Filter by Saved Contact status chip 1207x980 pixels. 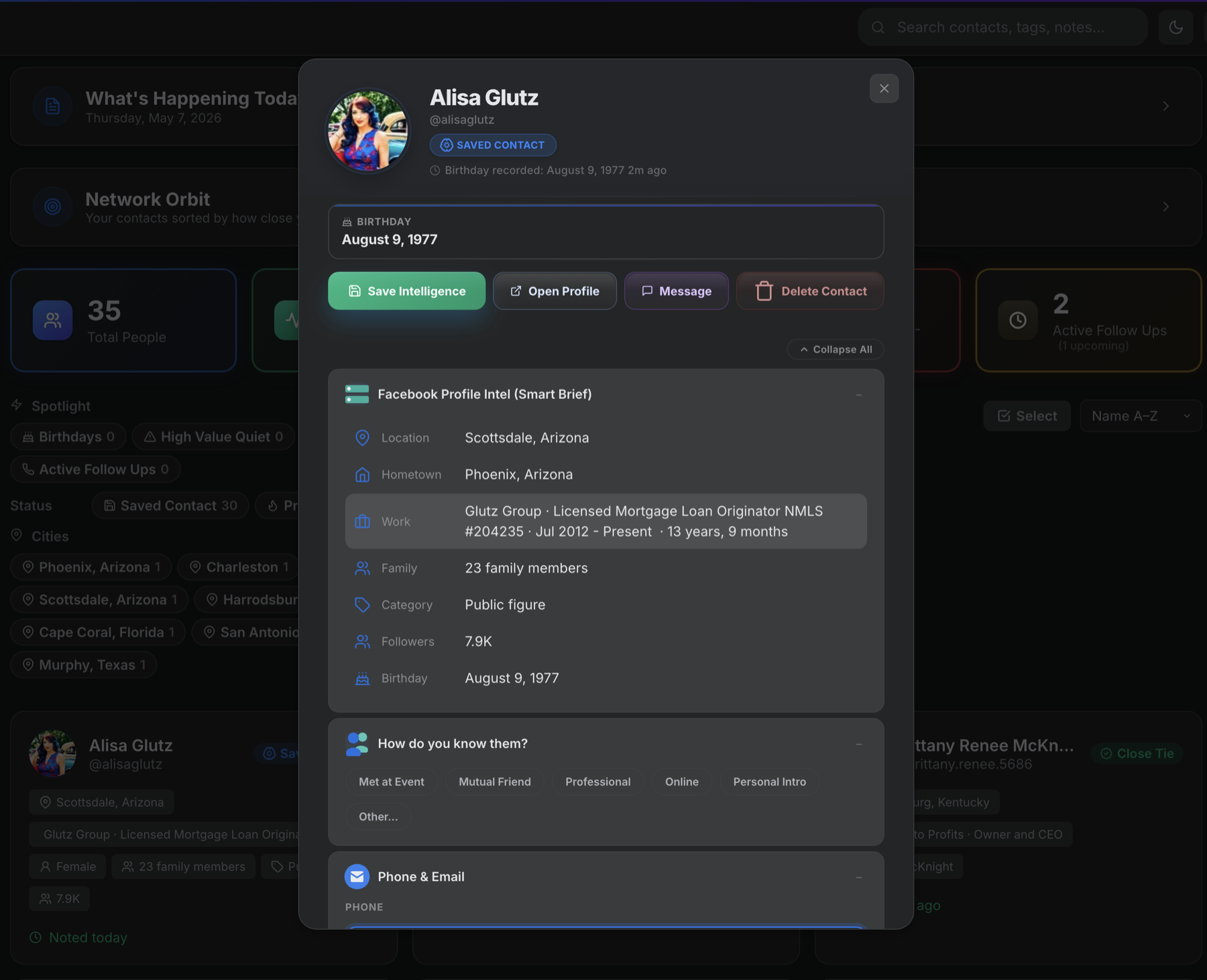tap(170, 505)
